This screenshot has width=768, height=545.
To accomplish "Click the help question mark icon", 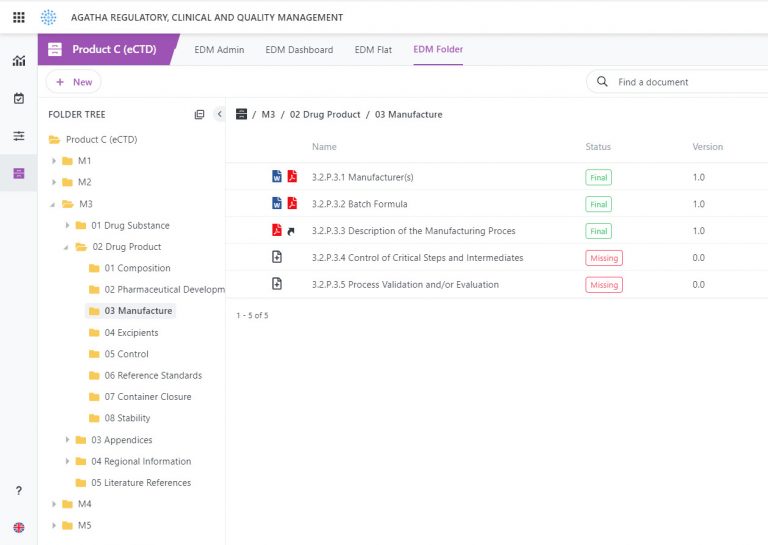I will (x=18, y=490).
